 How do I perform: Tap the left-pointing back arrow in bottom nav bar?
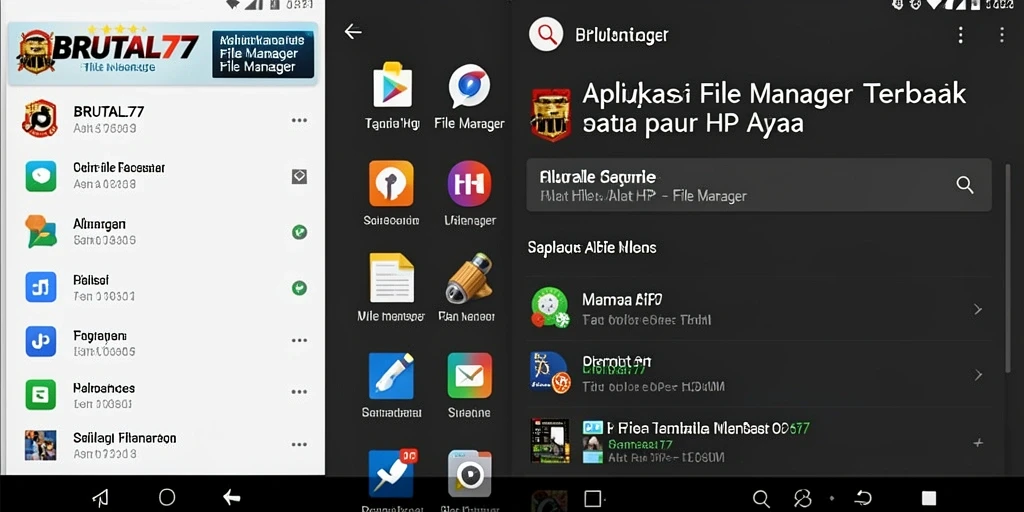[232, 498]
